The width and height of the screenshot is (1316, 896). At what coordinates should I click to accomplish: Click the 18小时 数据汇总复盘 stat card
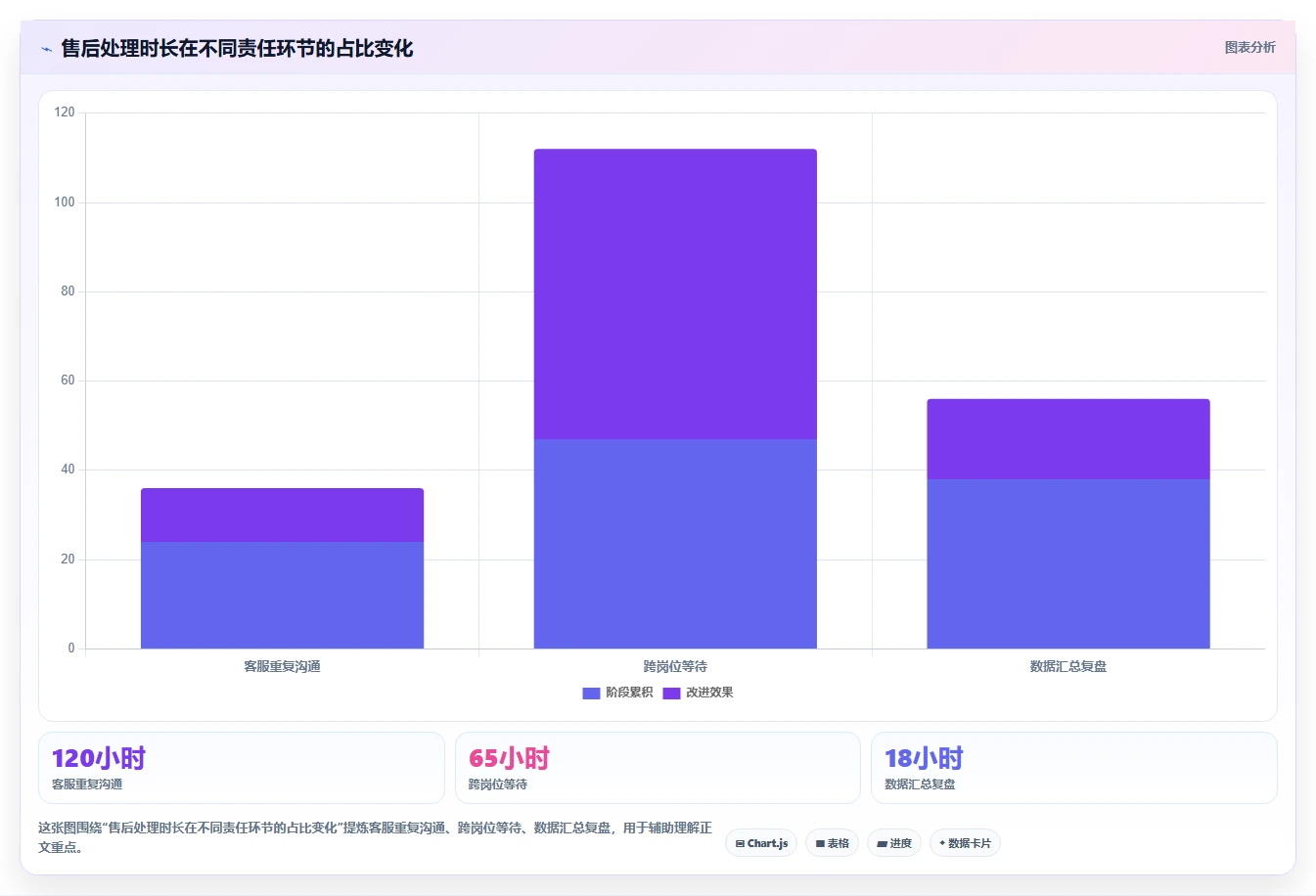(1074, 768)
